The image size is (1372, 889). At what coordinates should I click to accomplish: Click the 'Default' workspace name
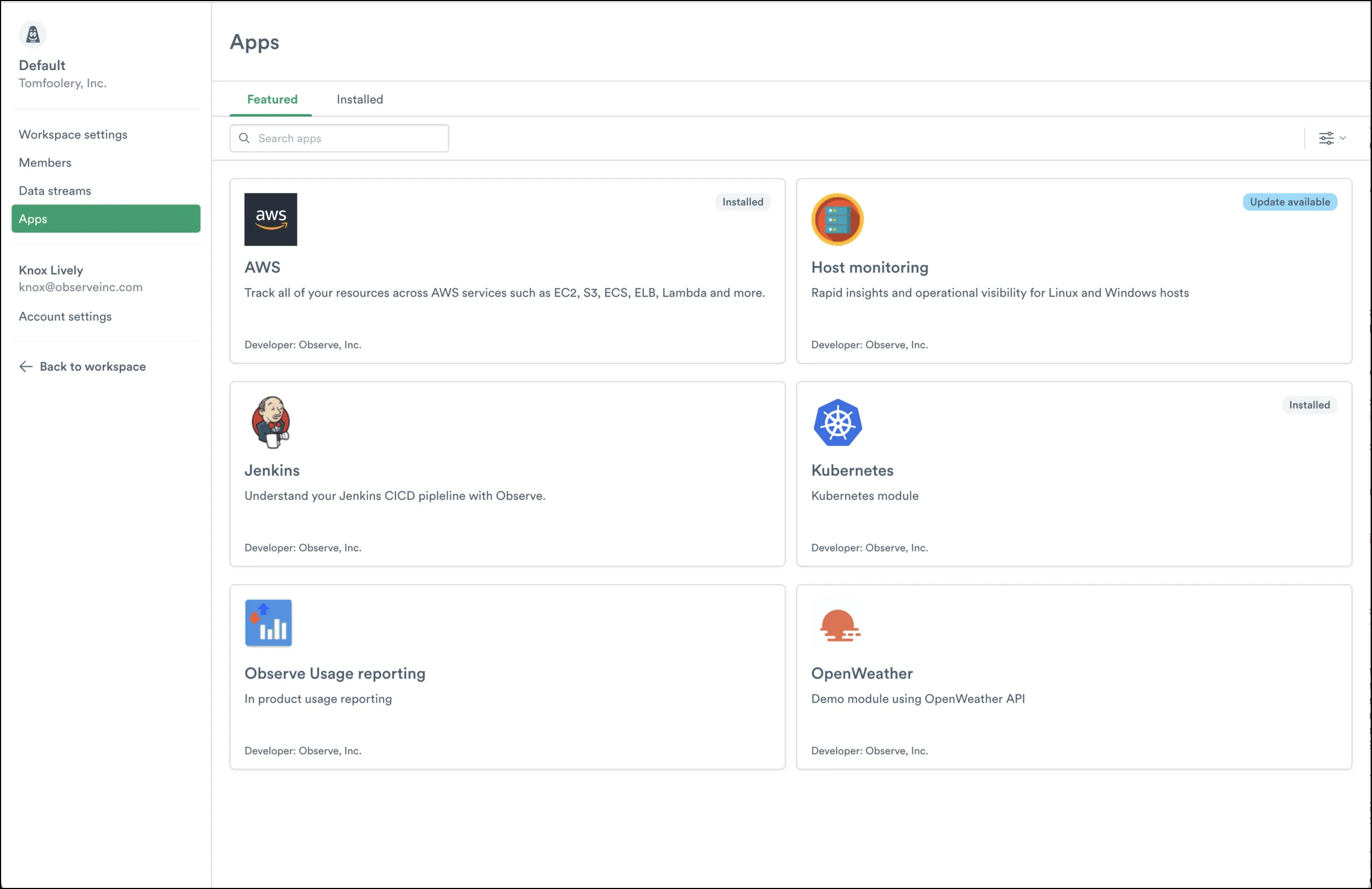pyautogui.click(x=42, y=65)
